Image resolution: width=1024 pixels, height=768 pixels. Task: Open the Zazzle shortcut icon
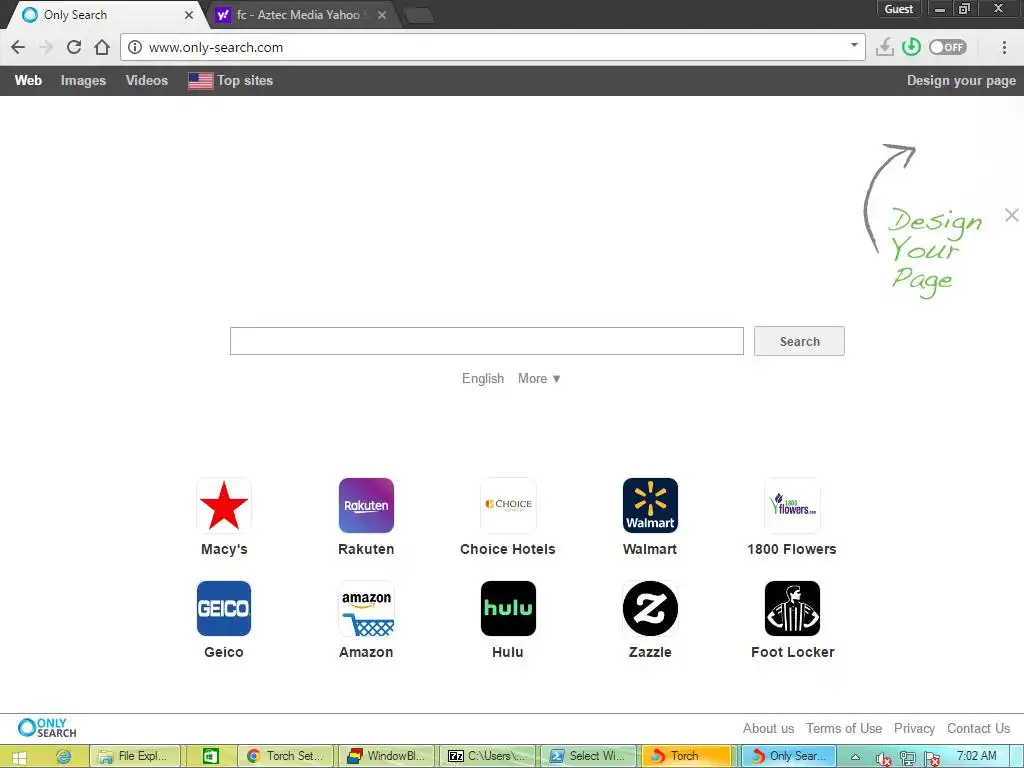pyautogui.click(x=650, y=608)
